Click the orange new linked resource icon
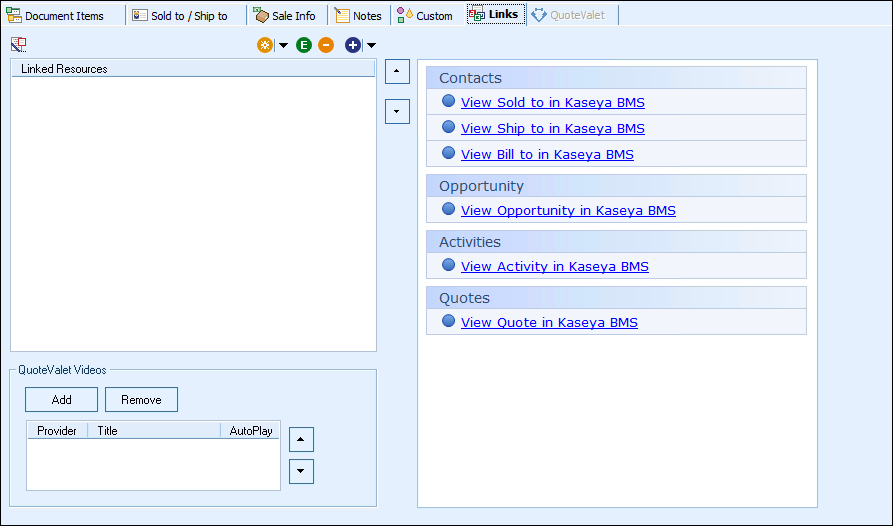The image size is (893, 526). [x=265, y=45]
